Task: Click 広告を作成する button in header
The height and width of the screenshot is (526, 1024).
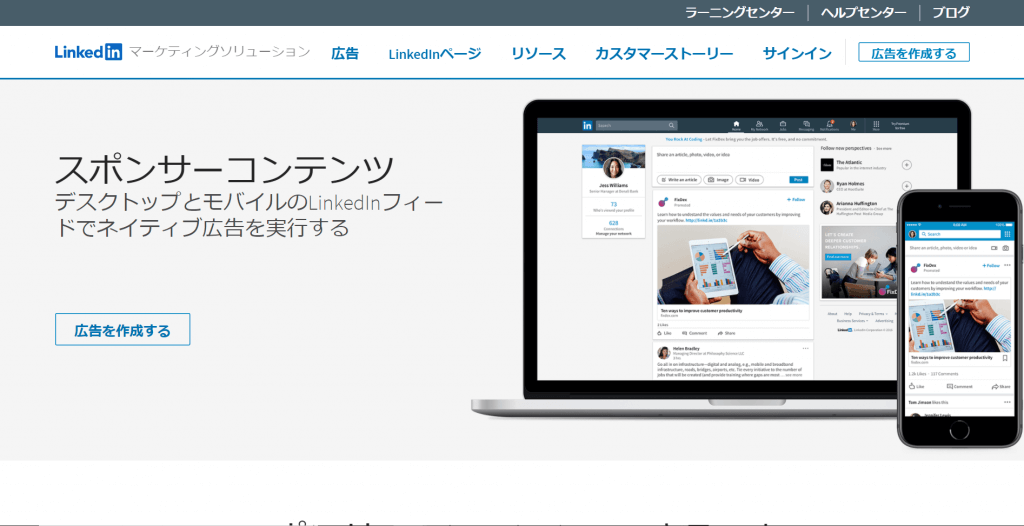Action: tap(914, 52)
